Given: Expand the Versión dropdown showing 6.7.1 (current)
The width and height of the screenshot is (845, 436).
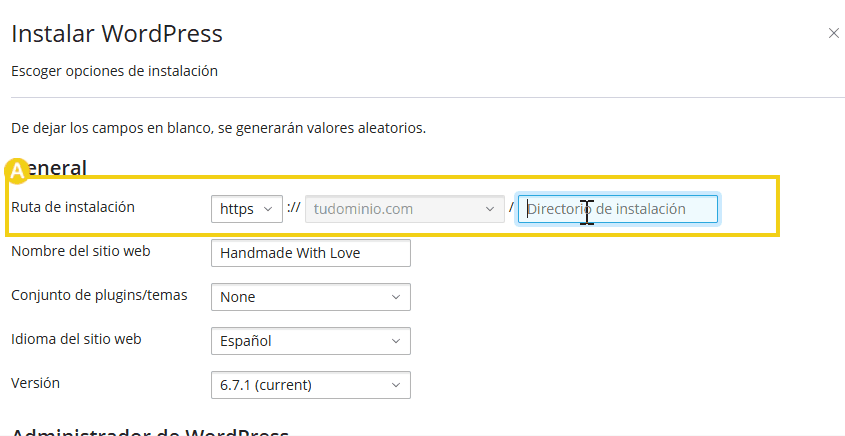Looking at the screenshot, I should pos(311,385).
